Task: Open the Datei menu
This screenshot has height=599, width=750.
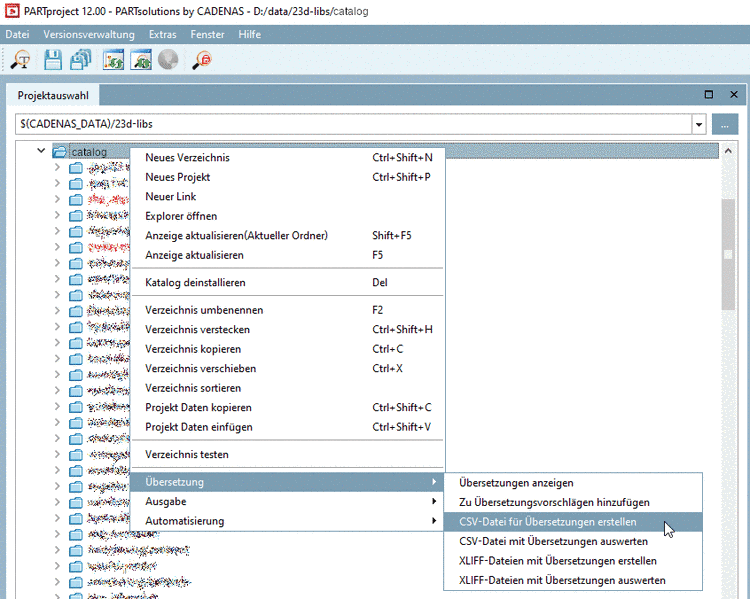Action: 17,34
